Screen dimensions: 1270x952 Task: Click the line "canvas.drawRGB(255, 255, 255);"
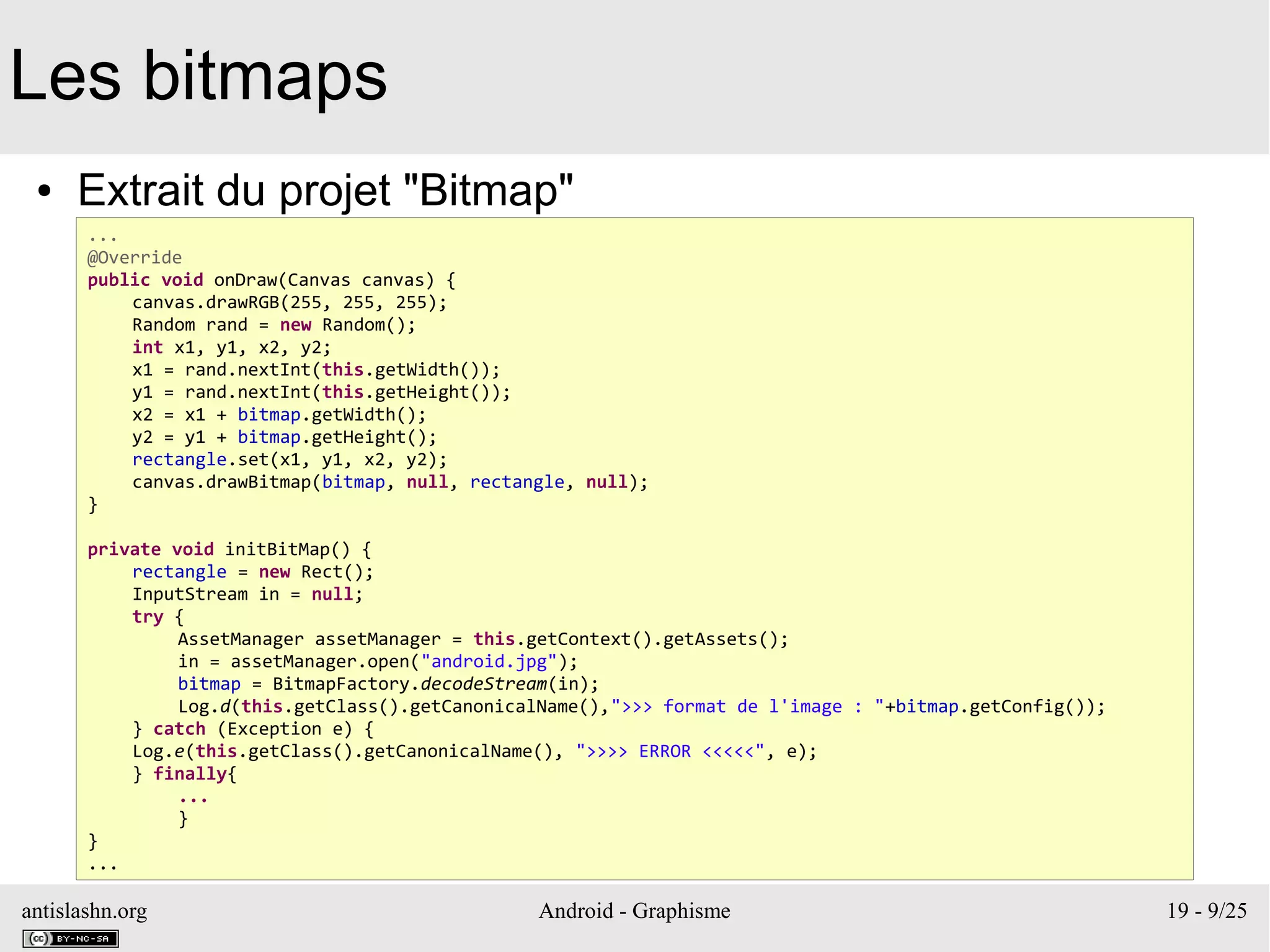[290, 303]
